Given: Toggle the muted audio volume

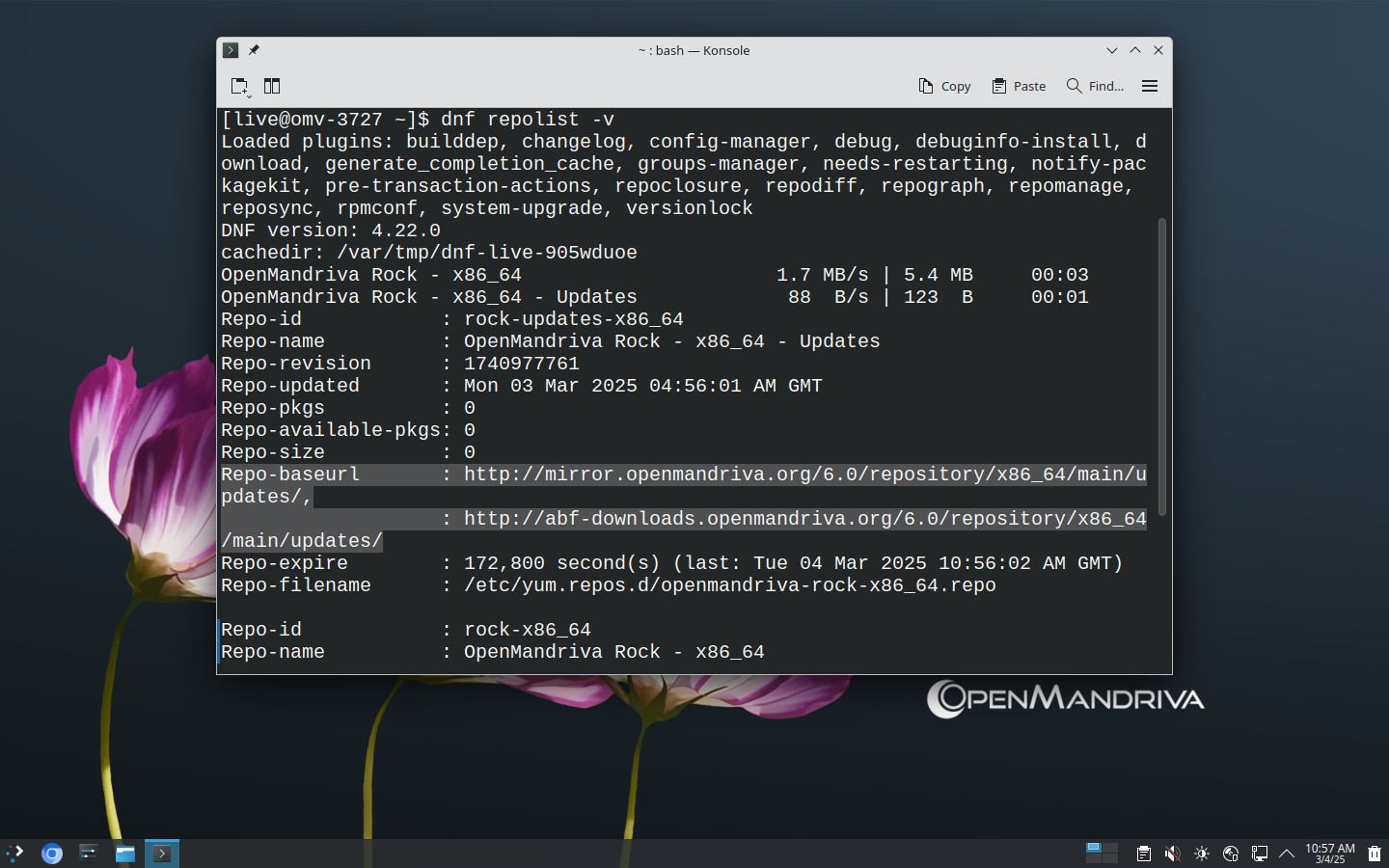Looking at the screenshot, I should click(x=1172, y=854).
